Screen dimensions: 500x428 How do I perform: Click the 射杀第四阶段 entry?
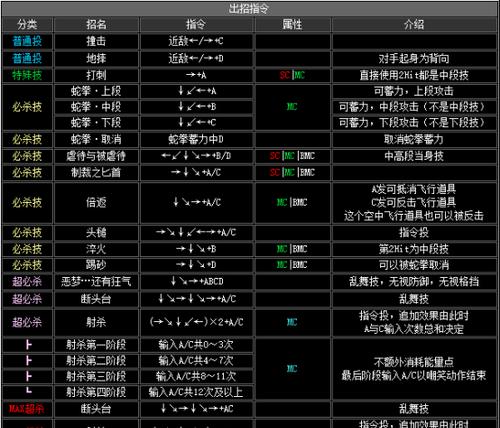[96, 392]
